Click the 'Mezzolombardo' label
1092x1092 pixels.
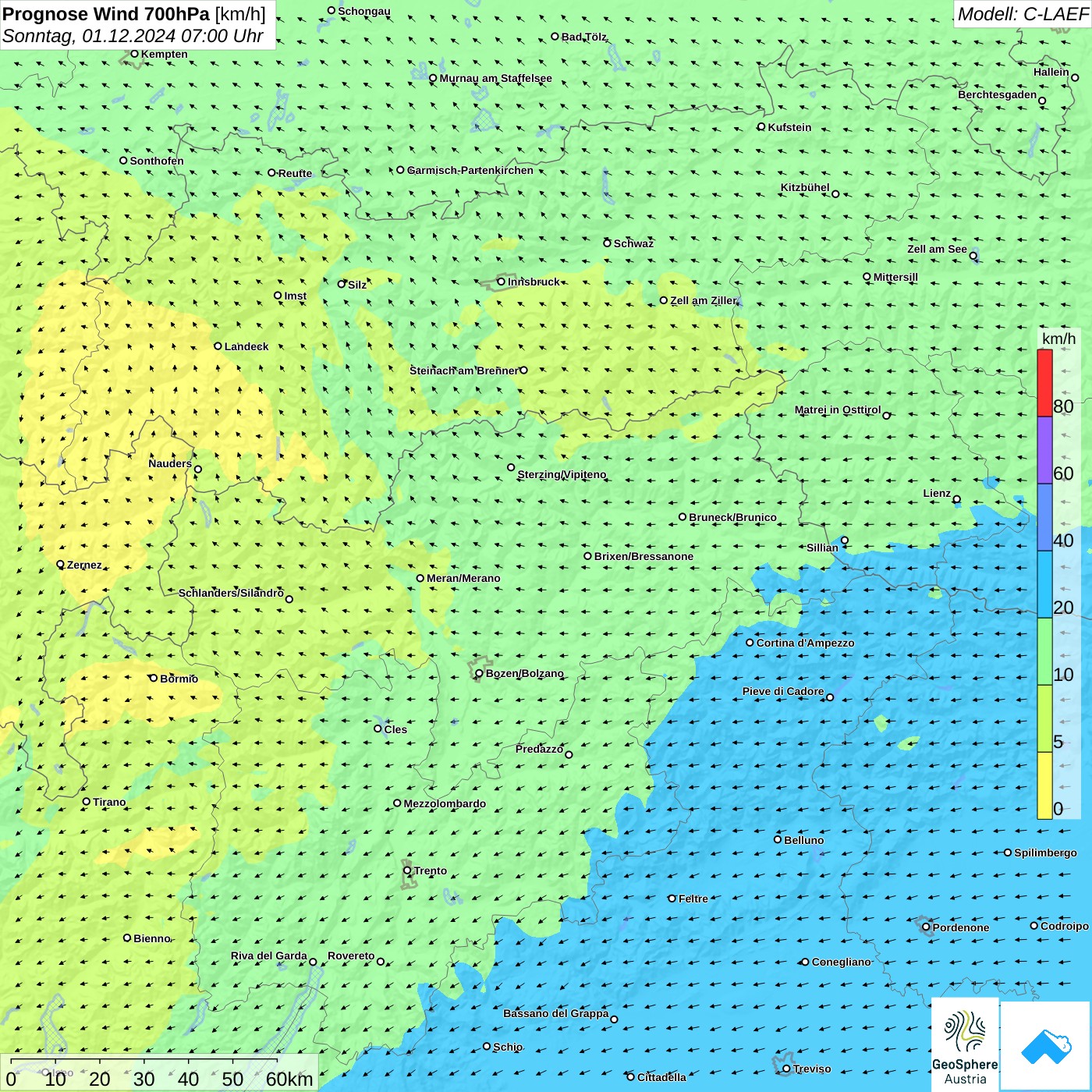coord(445,803)
